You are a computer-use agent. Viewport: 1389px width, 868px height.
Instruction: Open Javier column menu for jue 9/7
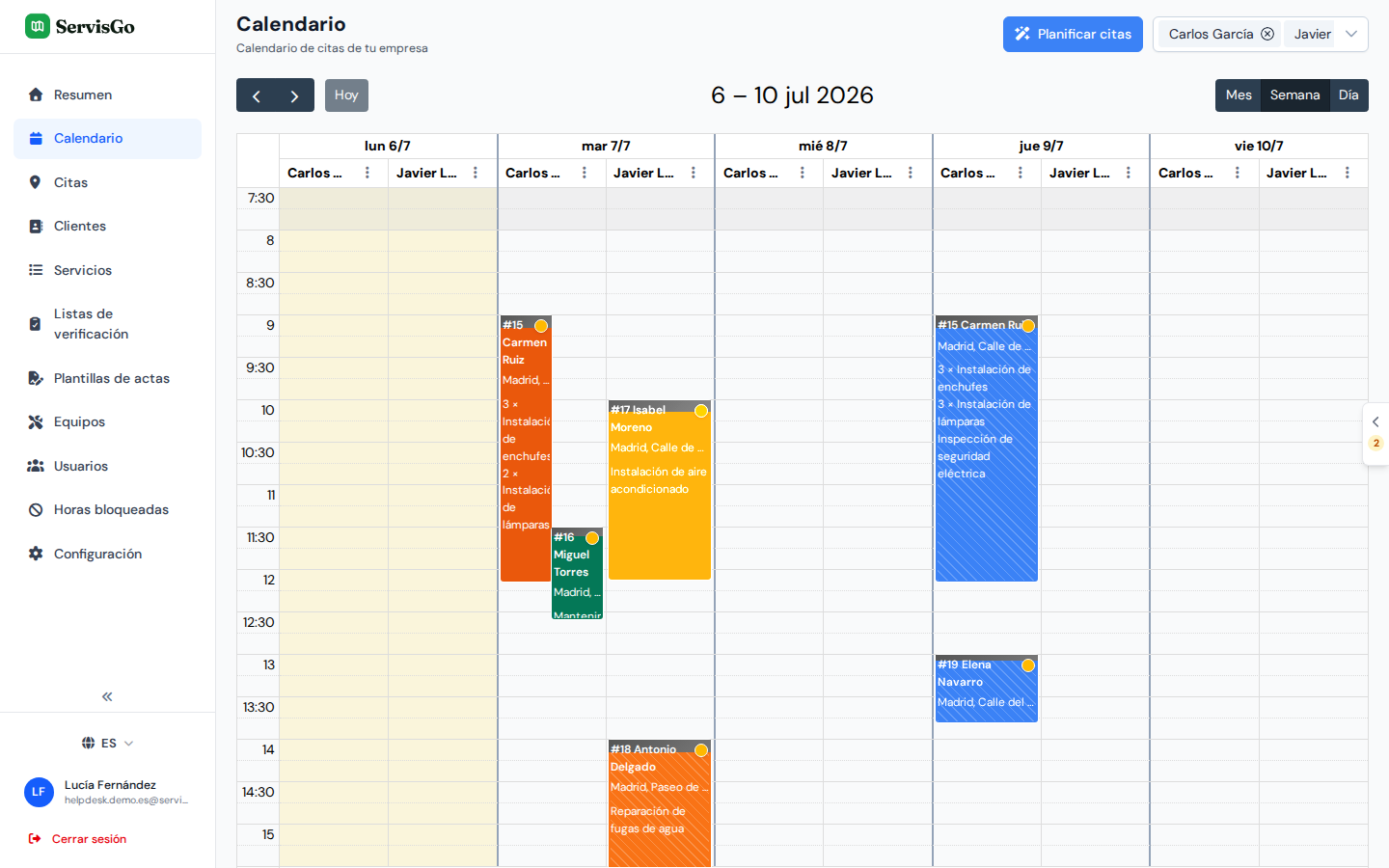pyautogui.click(x=1129, y=173)
